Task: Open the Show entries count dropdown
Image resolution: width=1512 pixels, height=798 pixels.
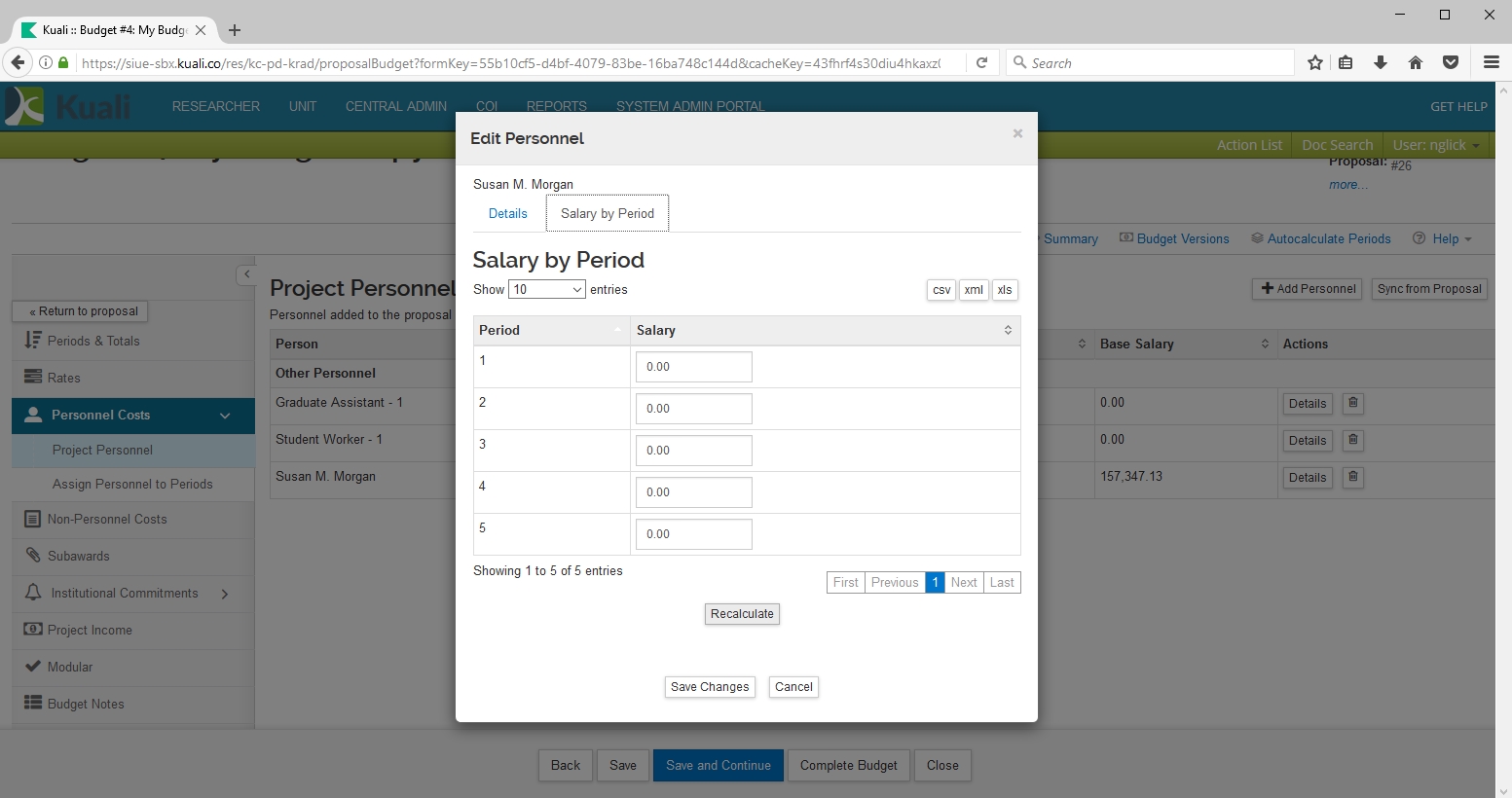Action: [x=546, y=289]
